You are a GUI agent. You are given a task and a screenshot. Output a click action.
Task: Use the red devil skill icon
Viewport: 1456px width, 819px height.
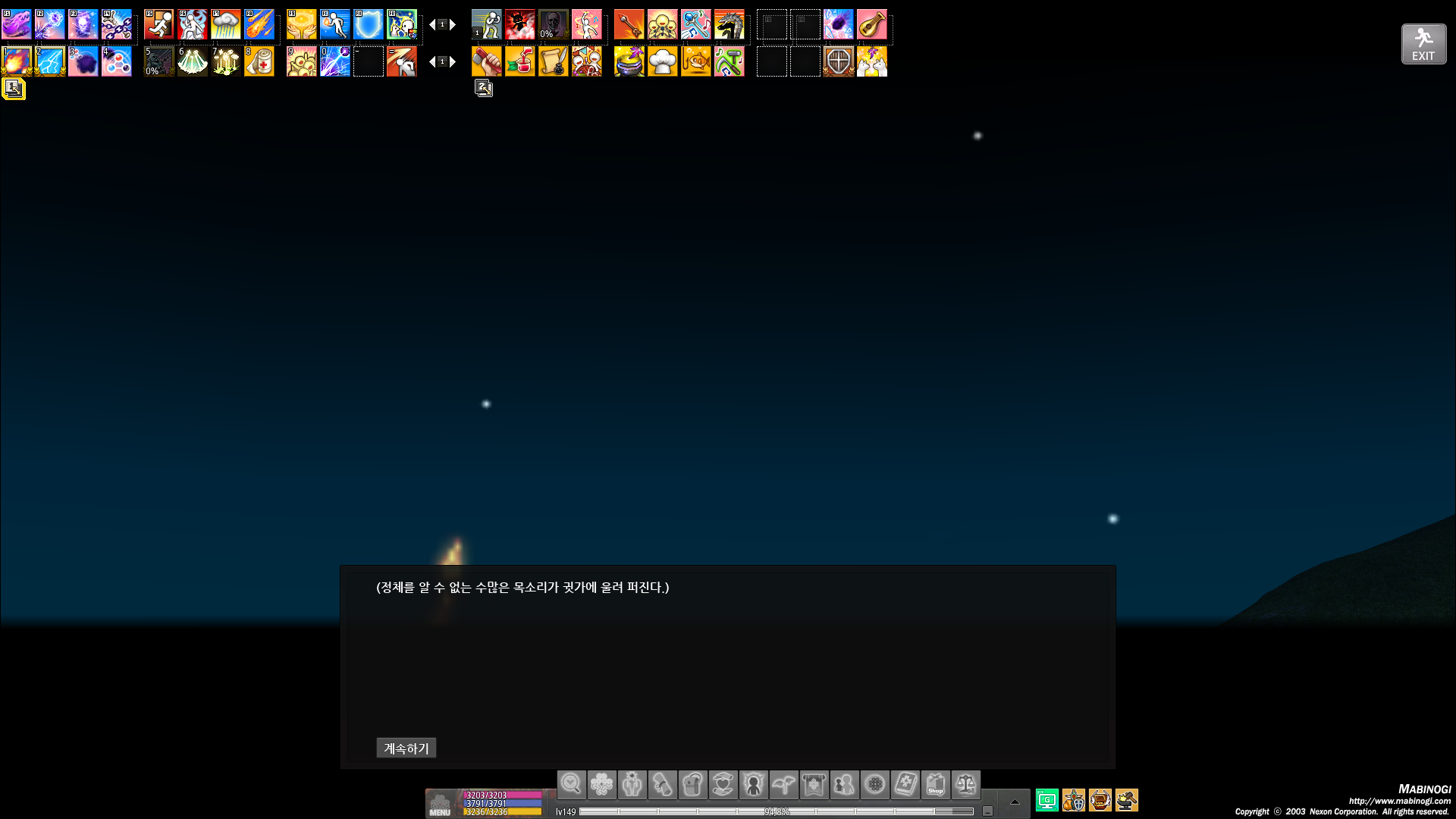click(520, 24)
